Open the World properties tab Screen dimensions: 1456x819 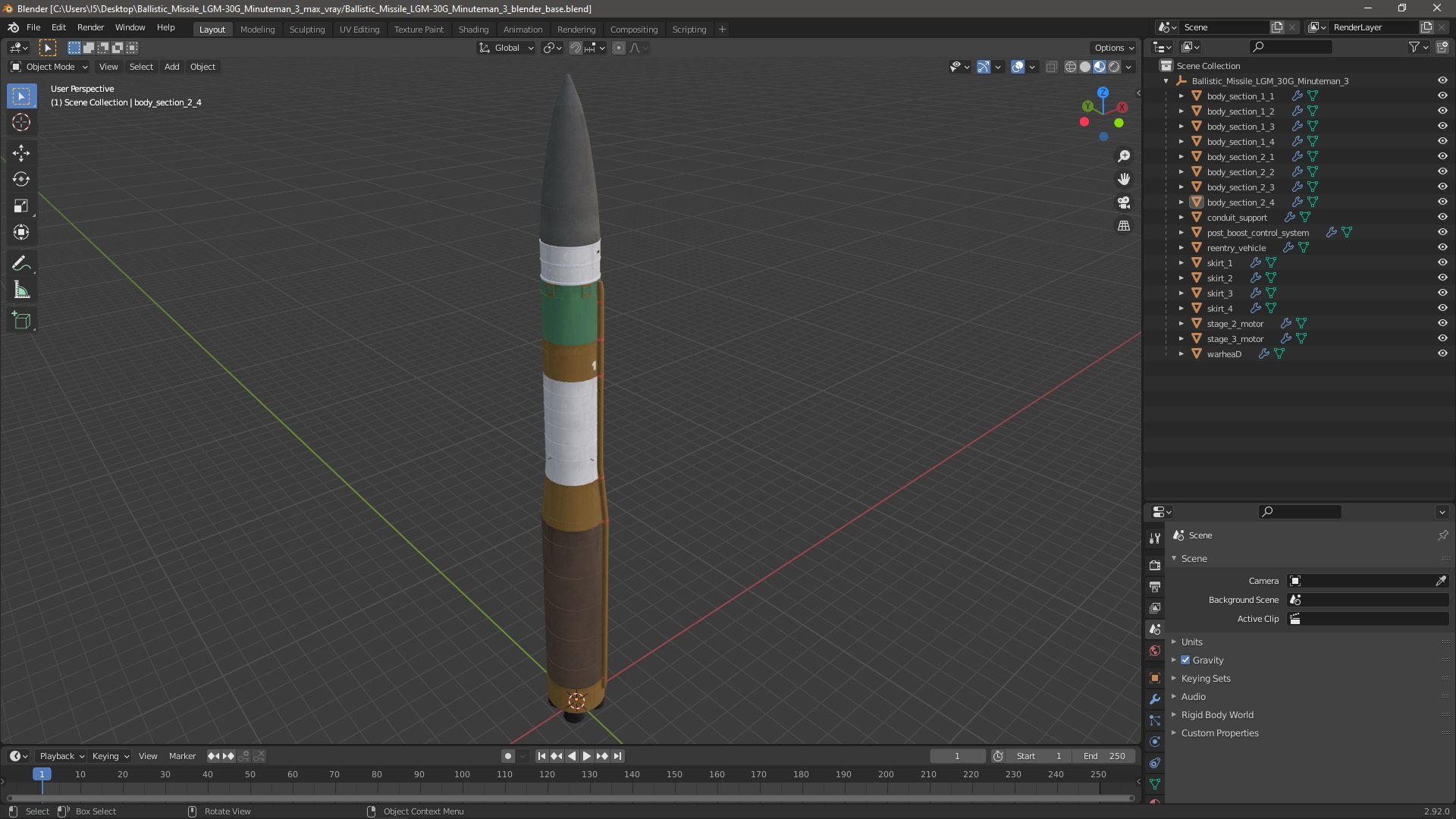click(1155, 651)
